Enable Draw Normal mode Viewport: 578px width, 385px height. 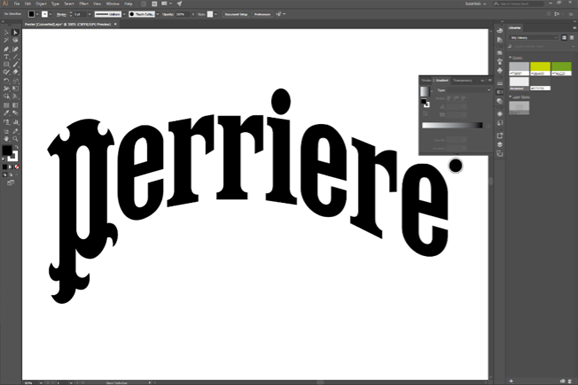(x=5, y=174)
